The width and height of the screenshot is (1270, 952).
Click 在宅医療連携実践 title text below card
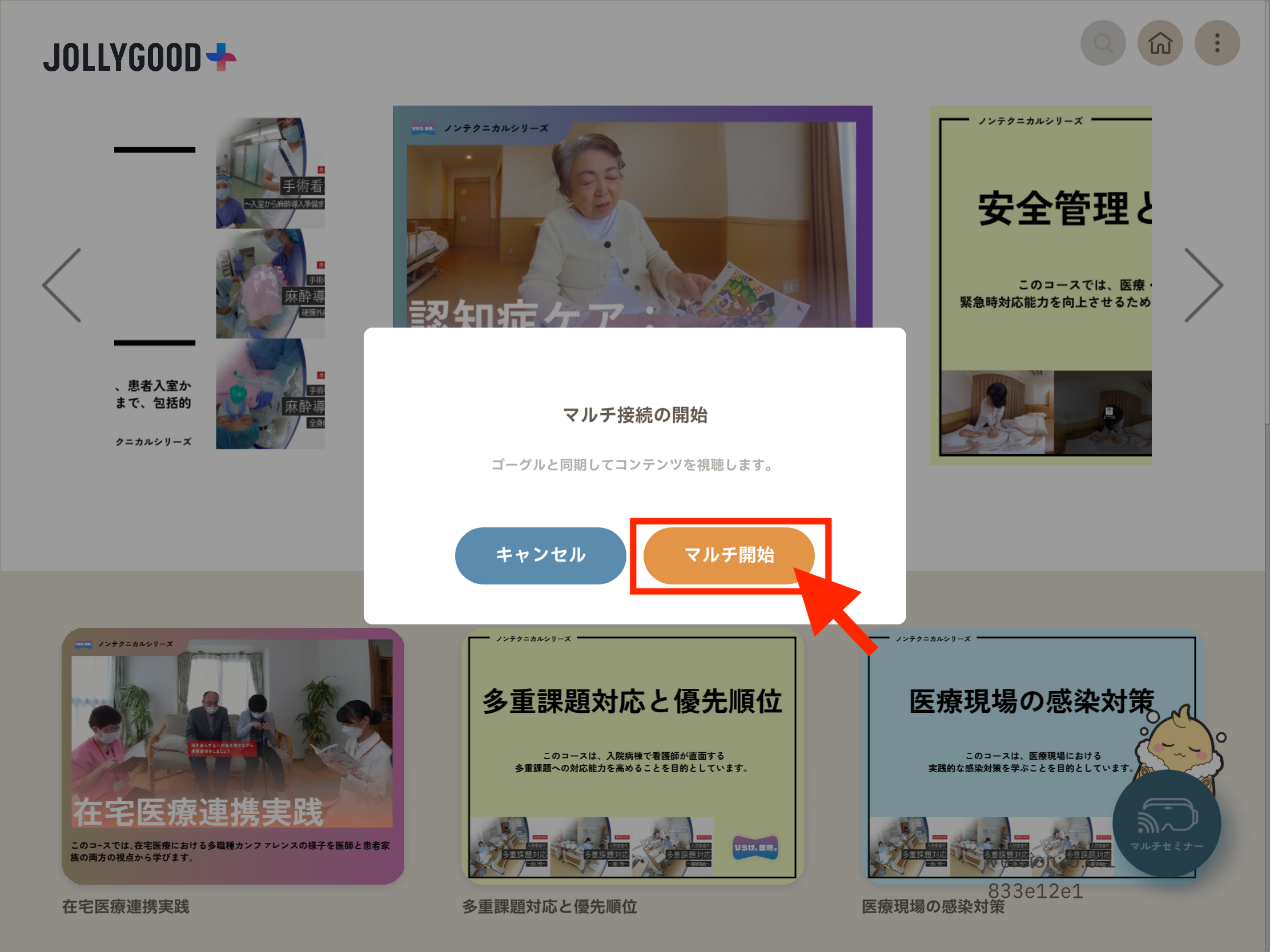(x=126, y=907)
